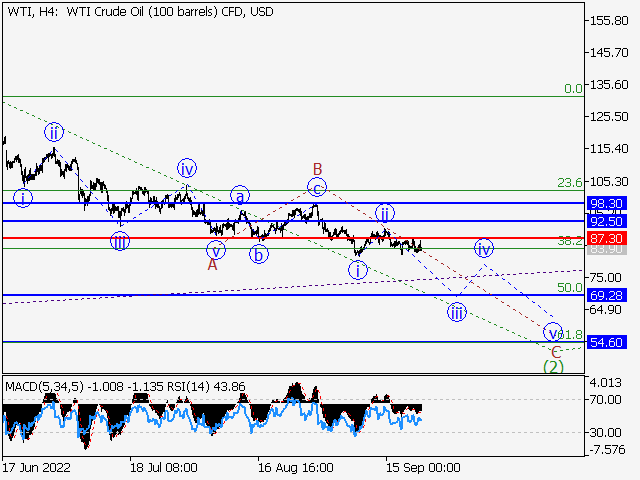This screenshot has height=480, width=640.
Task: Select the '15 Sep 00:00' date label
Action: pos(423,467)
